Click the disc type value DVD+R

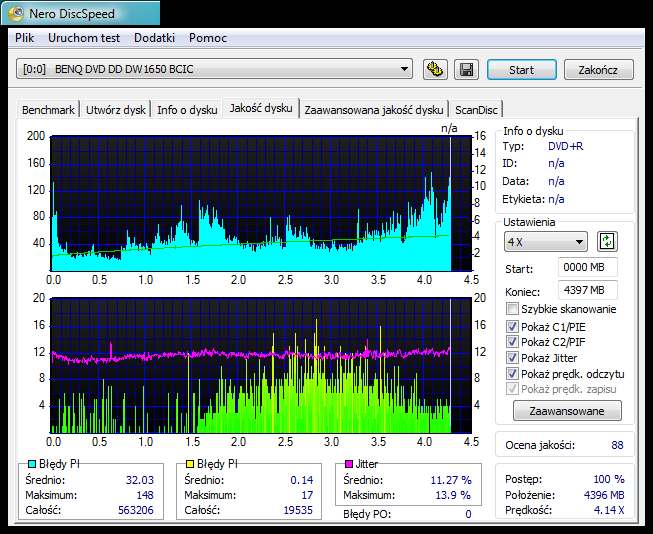click(565, 146)
